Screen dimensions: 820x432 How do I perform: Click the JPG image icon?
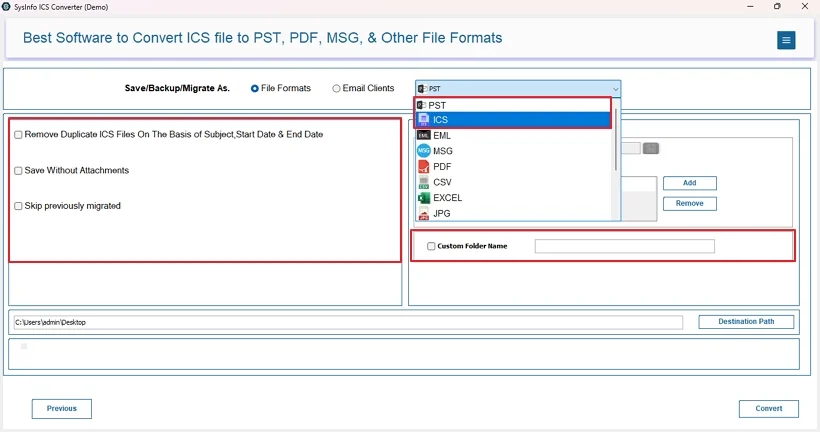[424, 213]
